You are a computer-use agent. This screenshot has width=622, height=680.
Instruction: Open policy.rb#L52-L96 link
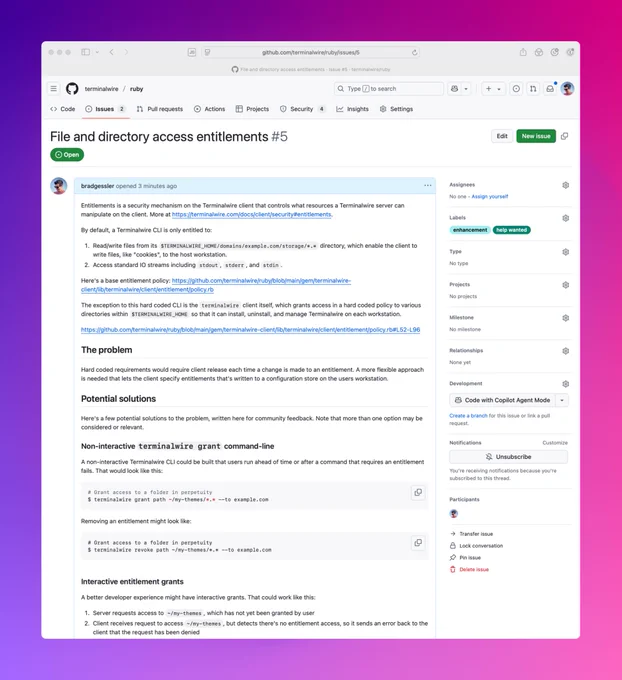(x=250, y=330)
